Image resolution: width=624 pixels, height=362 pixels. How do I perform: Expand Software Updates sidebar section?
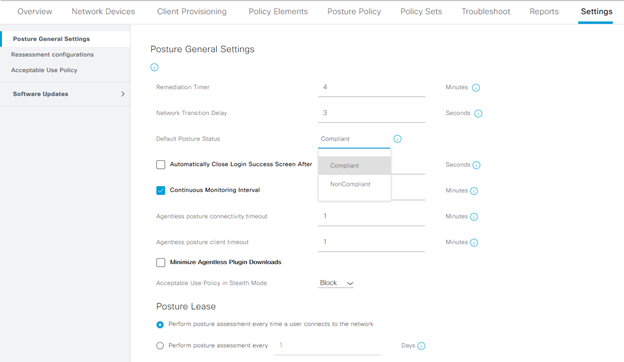tap(65, 94)
